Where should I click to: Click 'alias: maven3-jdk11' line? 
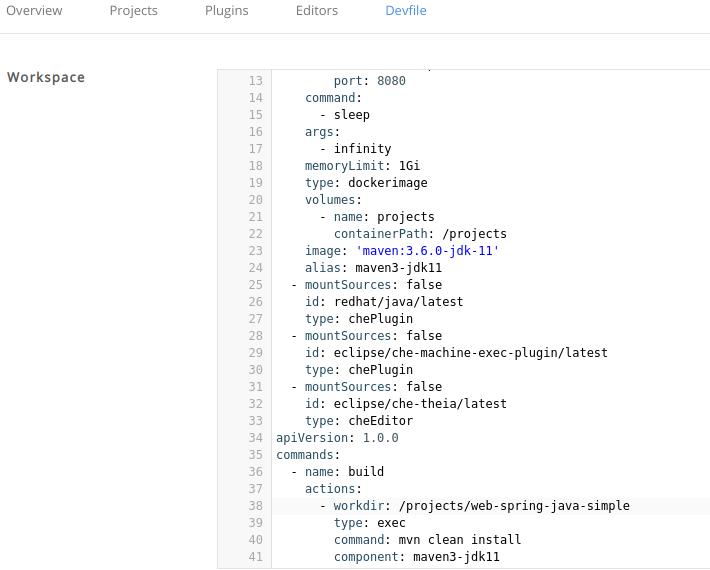click(x=359, y=268)
